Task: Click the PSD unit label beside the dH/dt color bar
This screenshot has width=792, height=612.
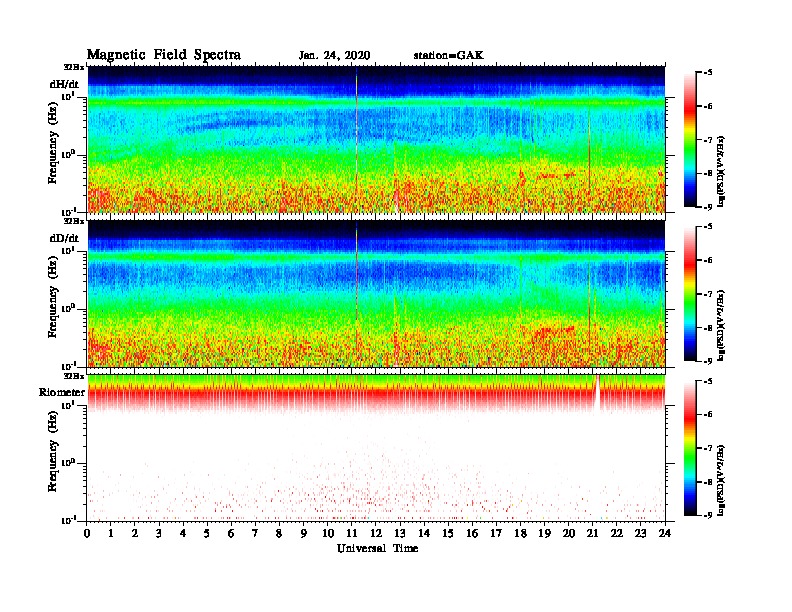Action: tap(721, 171)
